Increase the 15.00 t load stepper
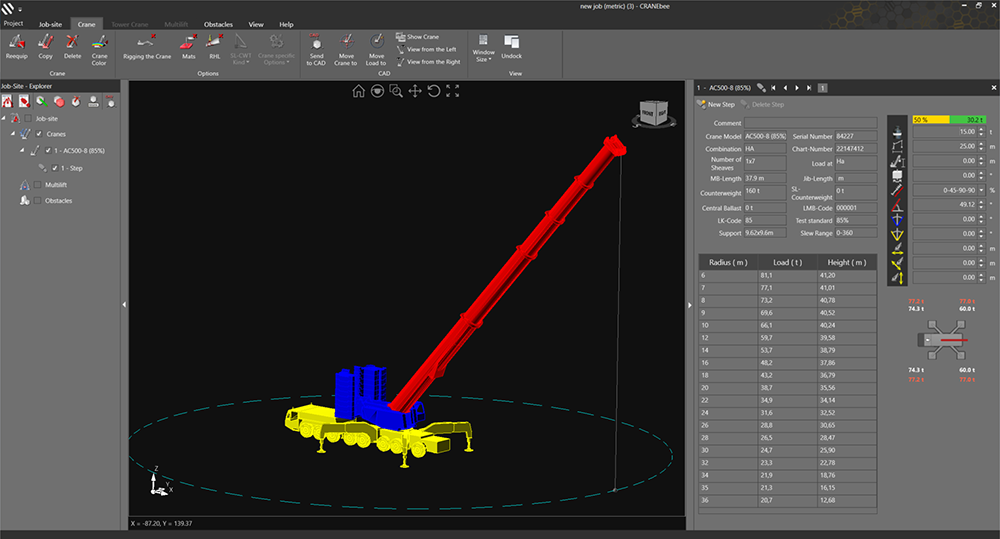The image size is (1000, 539). pyautogui.click(x=982, y=129)
